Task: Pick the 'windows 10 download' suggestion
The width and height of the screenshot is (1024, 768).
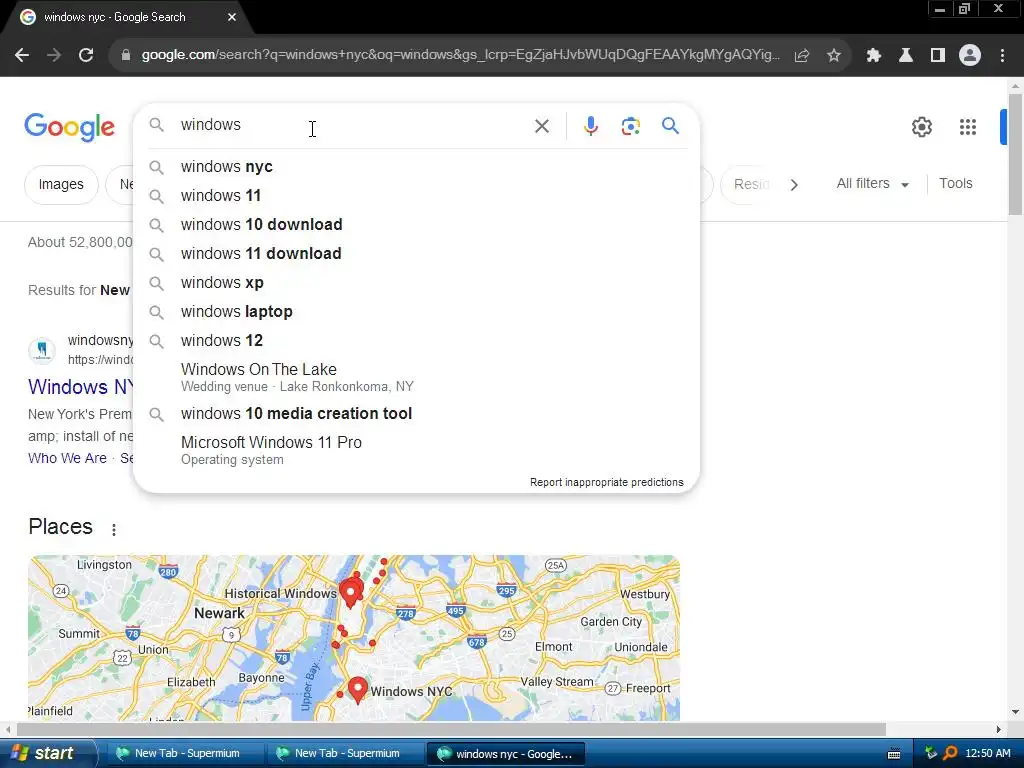Action: coord(416,225)
